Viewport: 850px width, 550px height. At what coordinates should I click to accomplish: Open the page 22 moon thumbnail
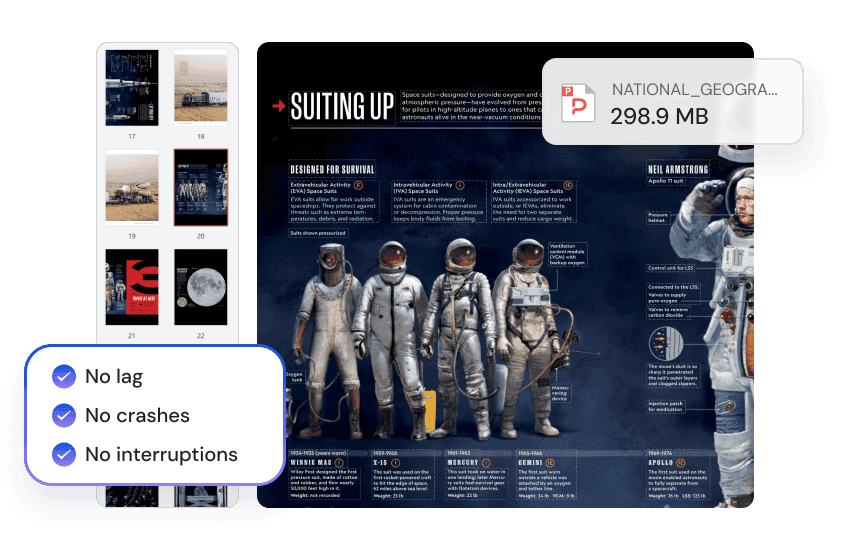point(201,287)
